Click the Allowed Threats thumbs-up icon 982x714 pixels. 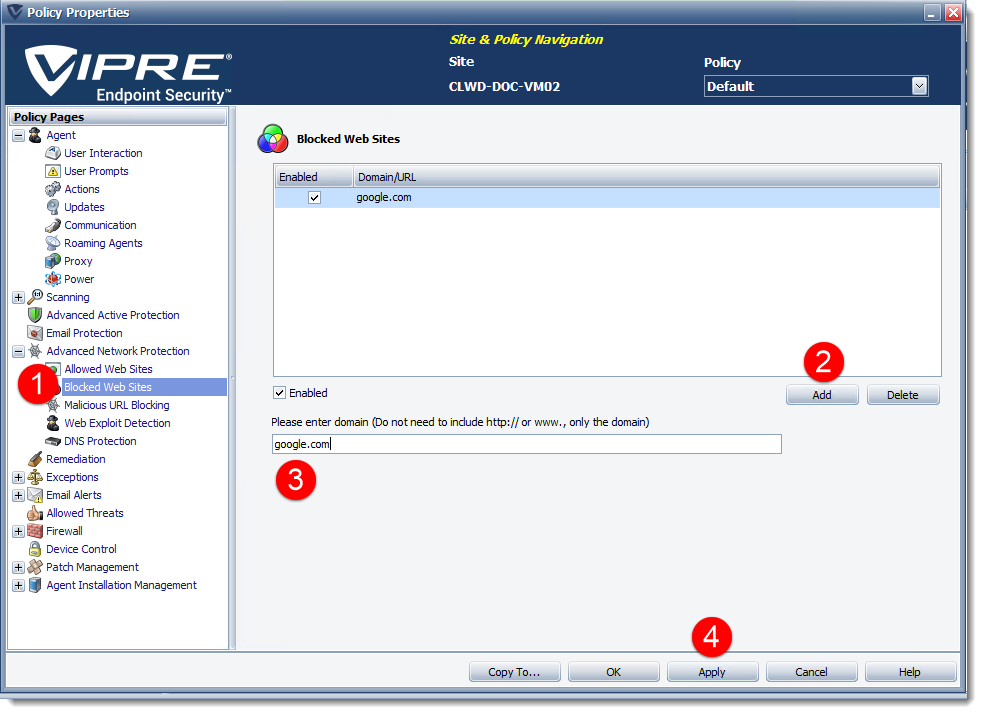click(35, 514)
